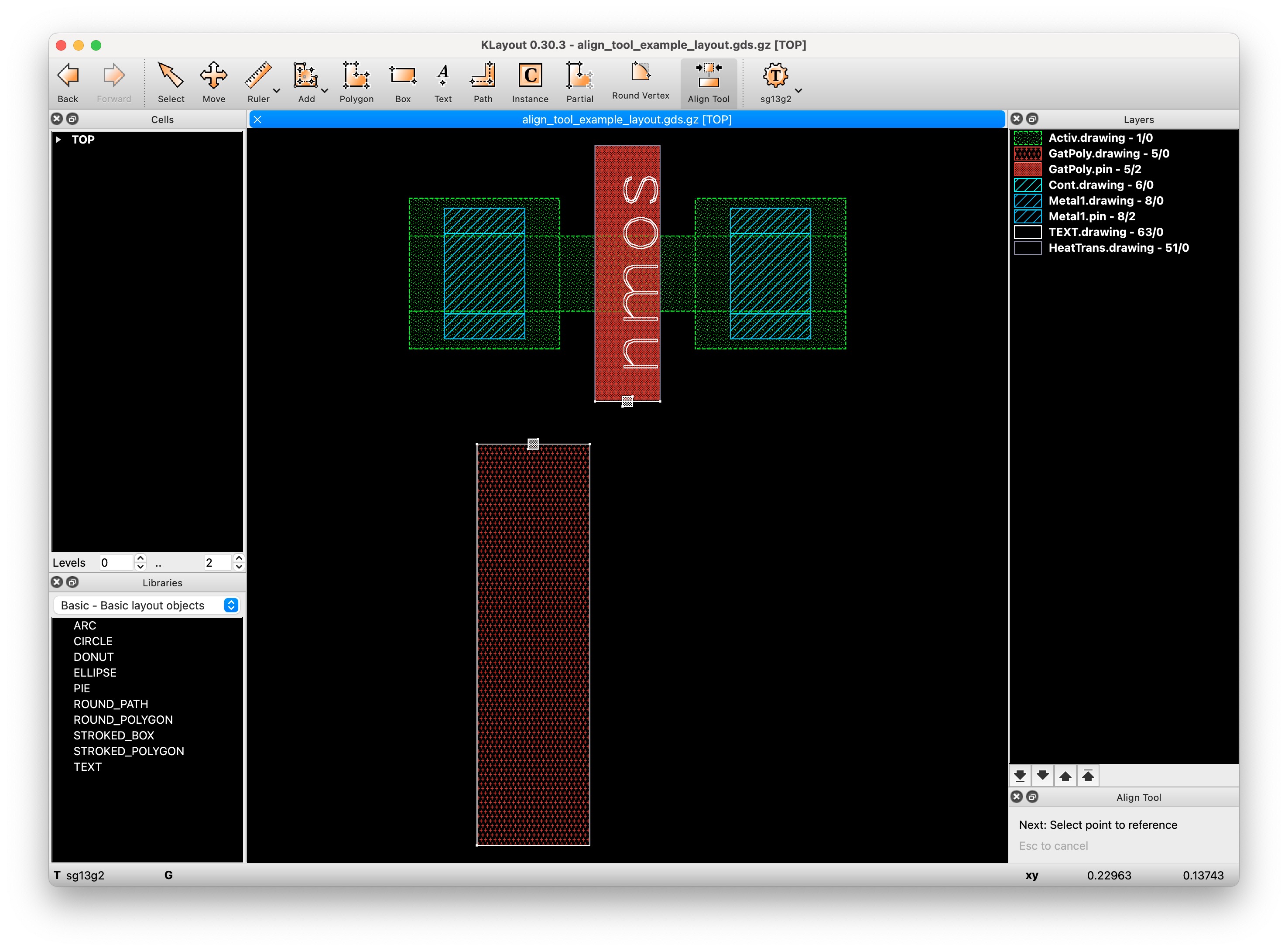The height and width of the screenshot is (951, 1288).
Task: Choose the Box drawing tool
Action: 402,82
